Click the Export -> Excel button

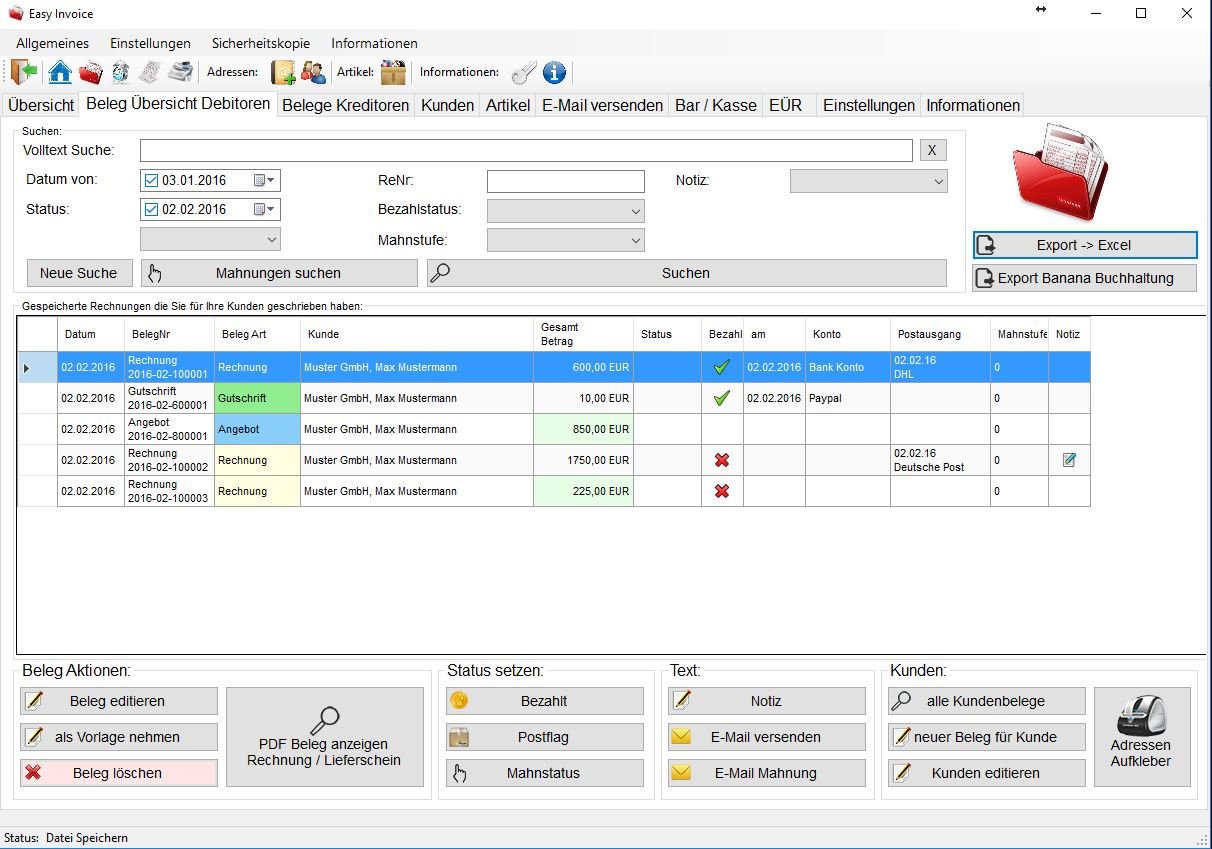click(1085, 245)
